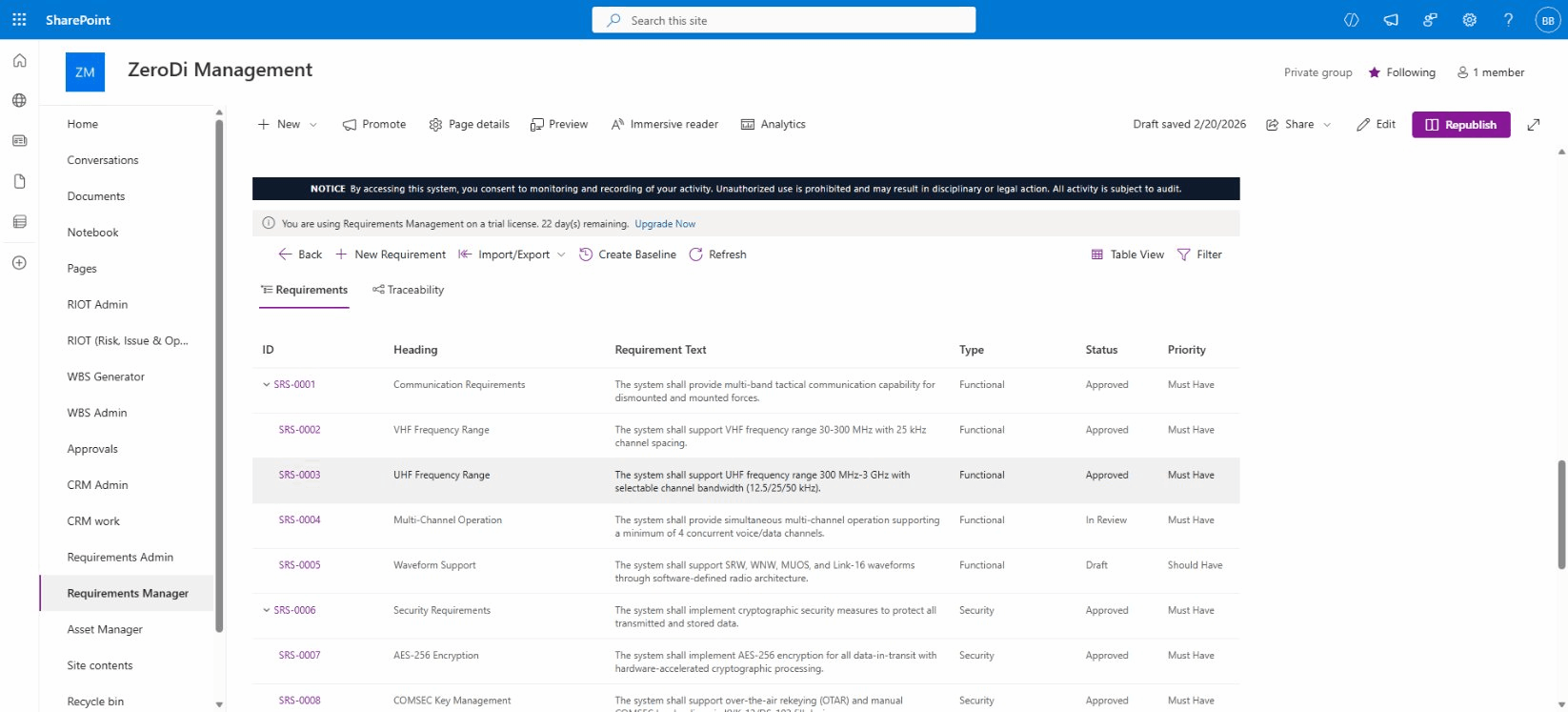Open the My files page icon
The image size is (1568, 712).
[19, 181]
